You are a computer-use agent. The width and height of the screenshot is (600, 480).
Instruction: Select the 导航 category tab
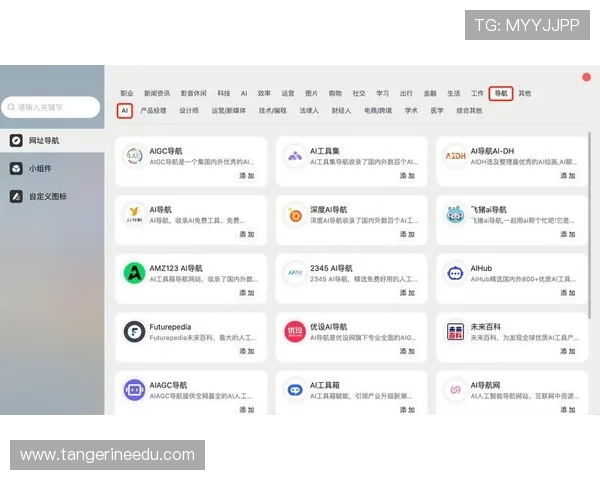[501, 93]
